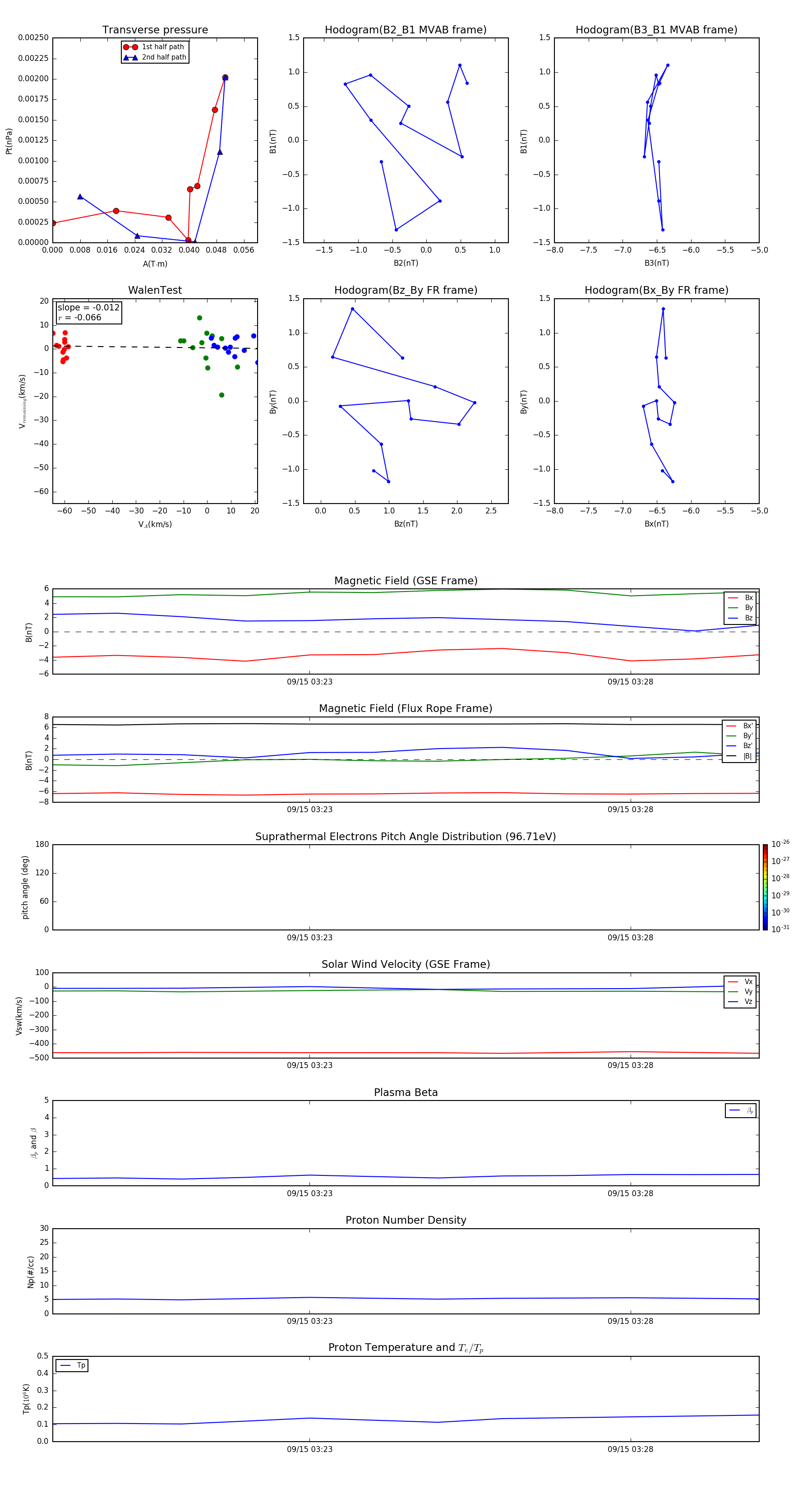Select the 'Hodogram(Bz_By FR frame)' title

click(x=406, y=290)
